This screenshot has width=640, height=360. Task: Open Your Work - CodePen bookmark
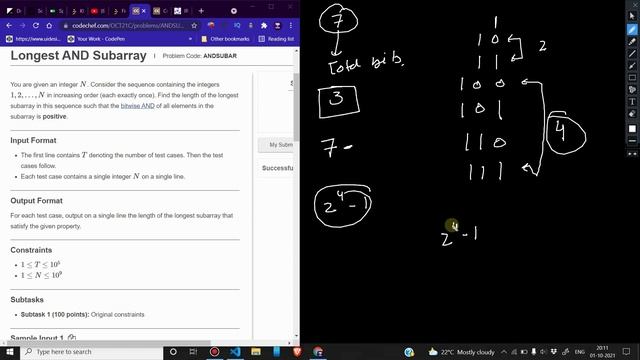pos(96,39)
